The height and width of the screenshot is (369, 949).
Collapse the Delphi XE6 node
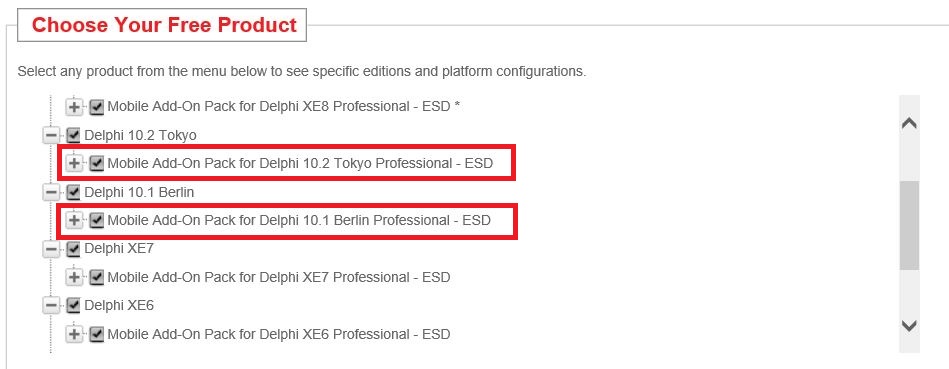[x=51, y=306]
